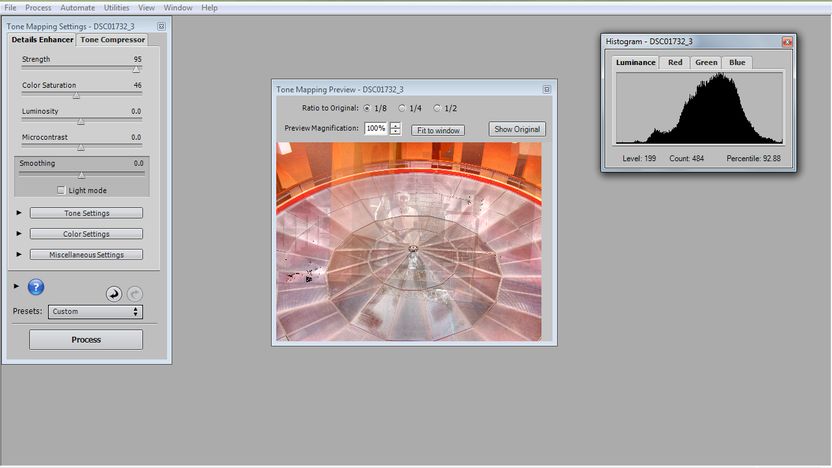
Task: Click the Count: 484 readout
Action: (x=686, y=158)
